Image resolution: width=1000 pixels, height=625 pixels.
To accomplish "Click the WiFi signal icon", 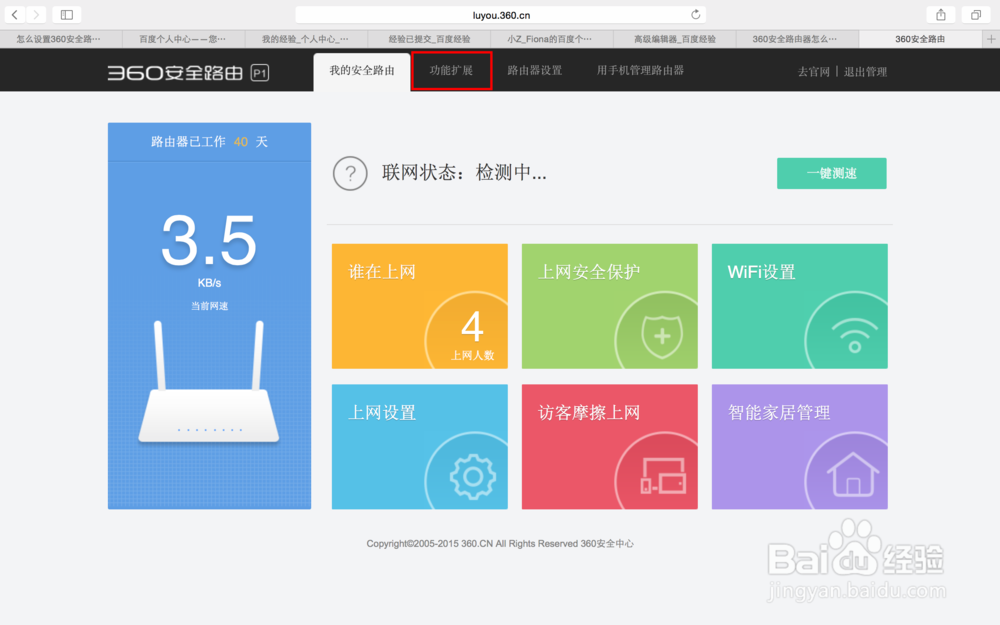I will (855, 335).
